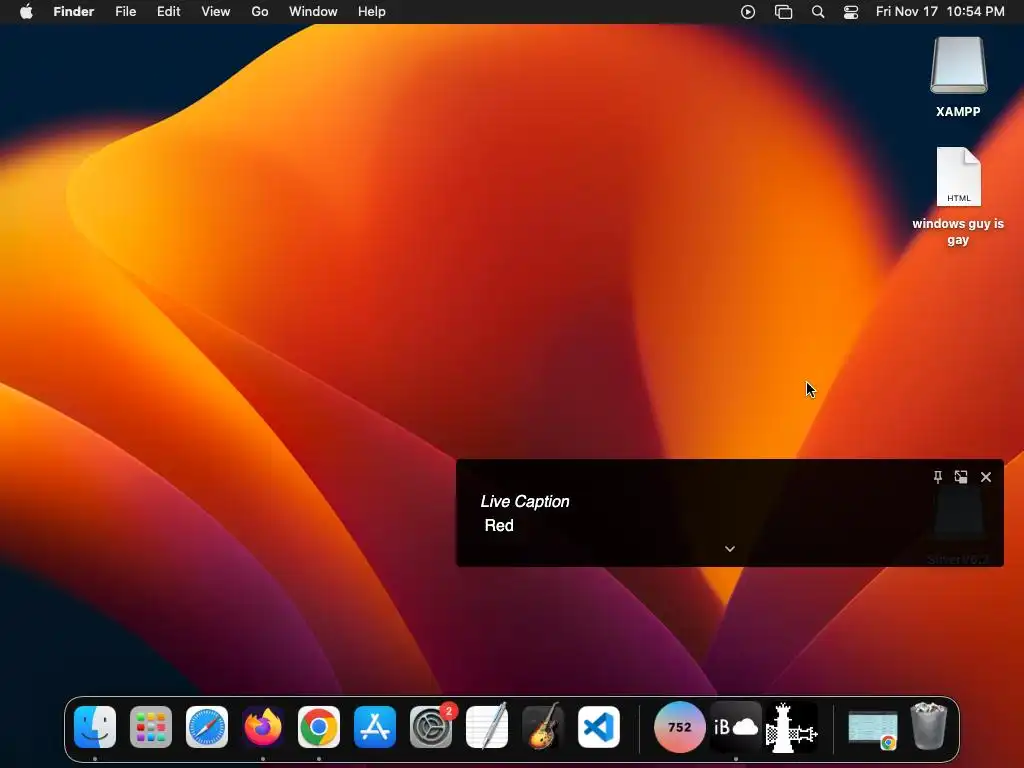Open the Go menu
The width and height of the screenshot is (1024, 768).
pos(260,12)
